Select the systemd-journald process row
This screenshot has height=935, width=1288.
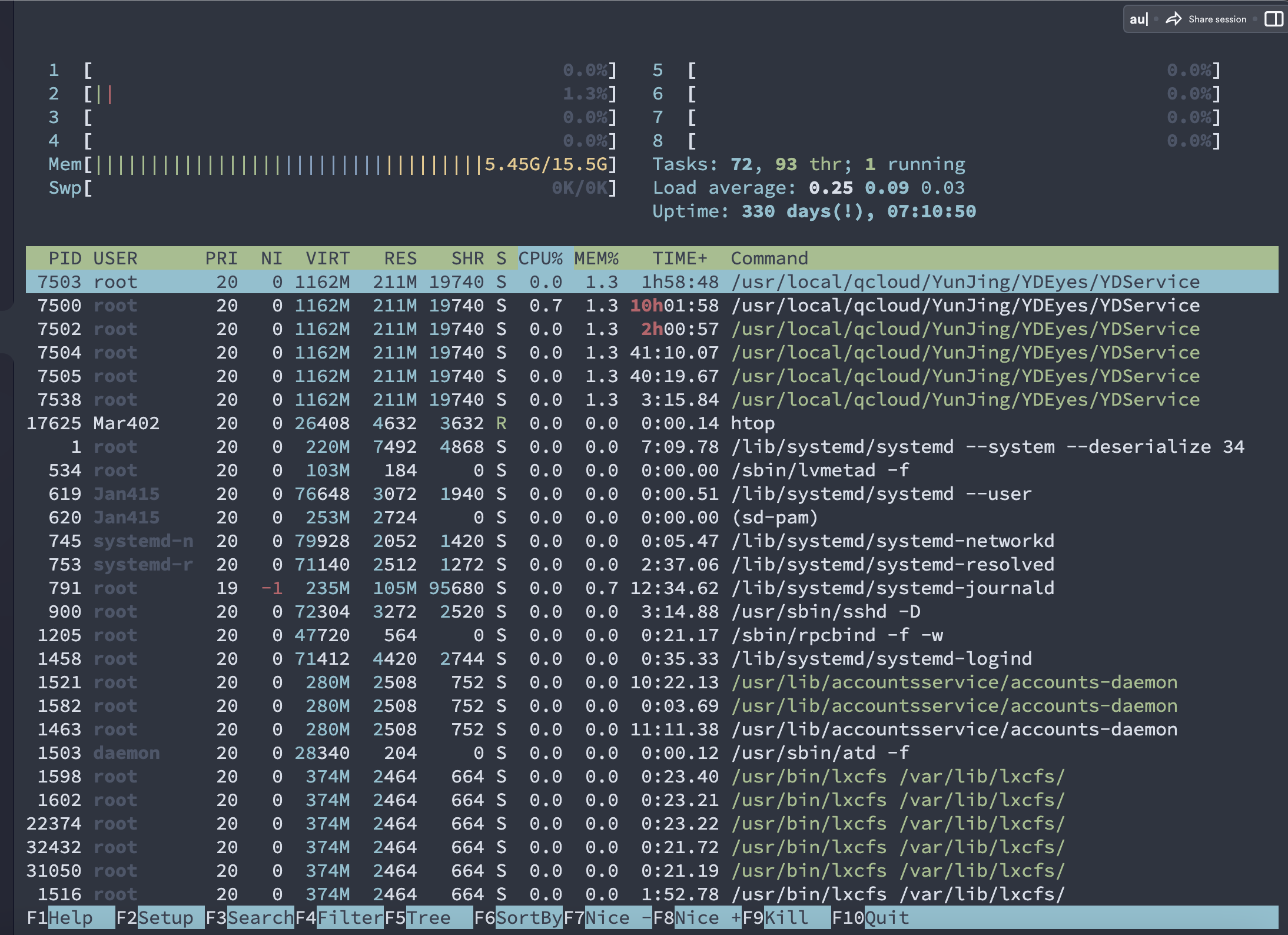click(652, 588)
